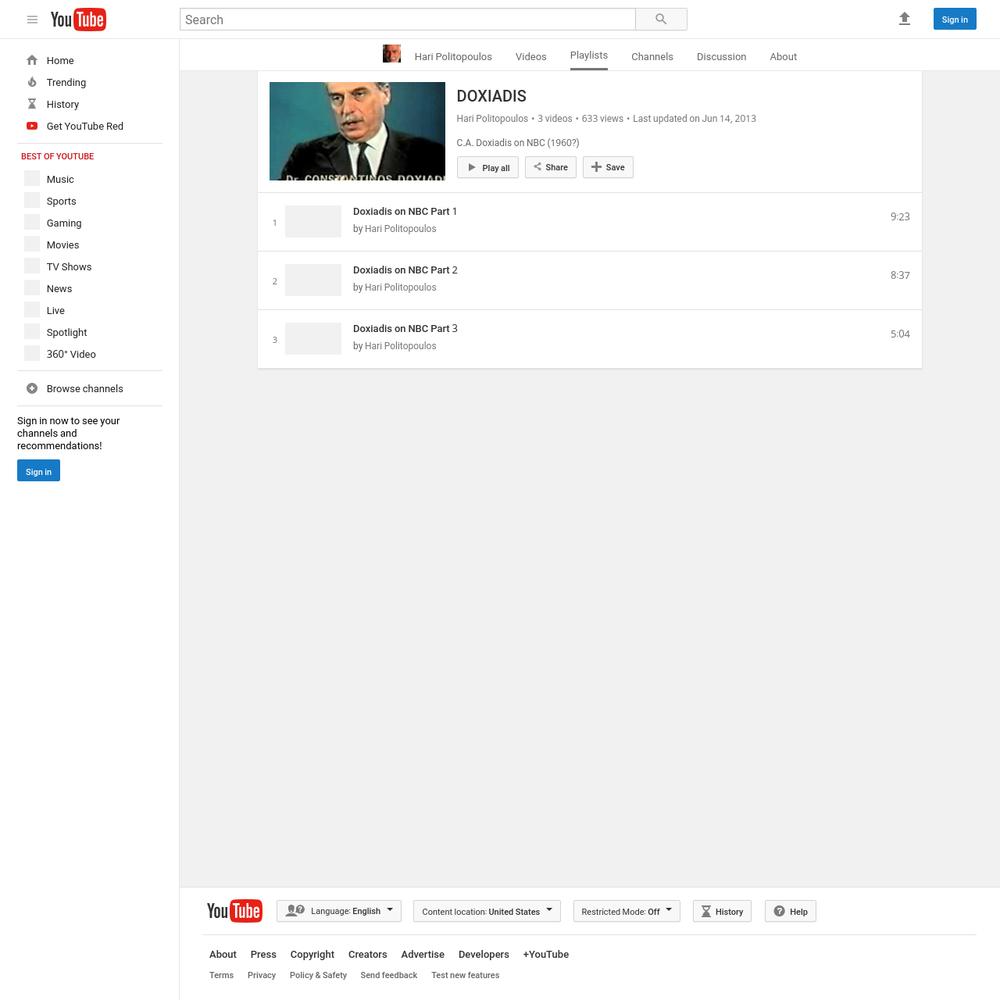
Task: Click BEST OF YOUTUBE heading
Action: pyautogui.click(x=57, y=156)
